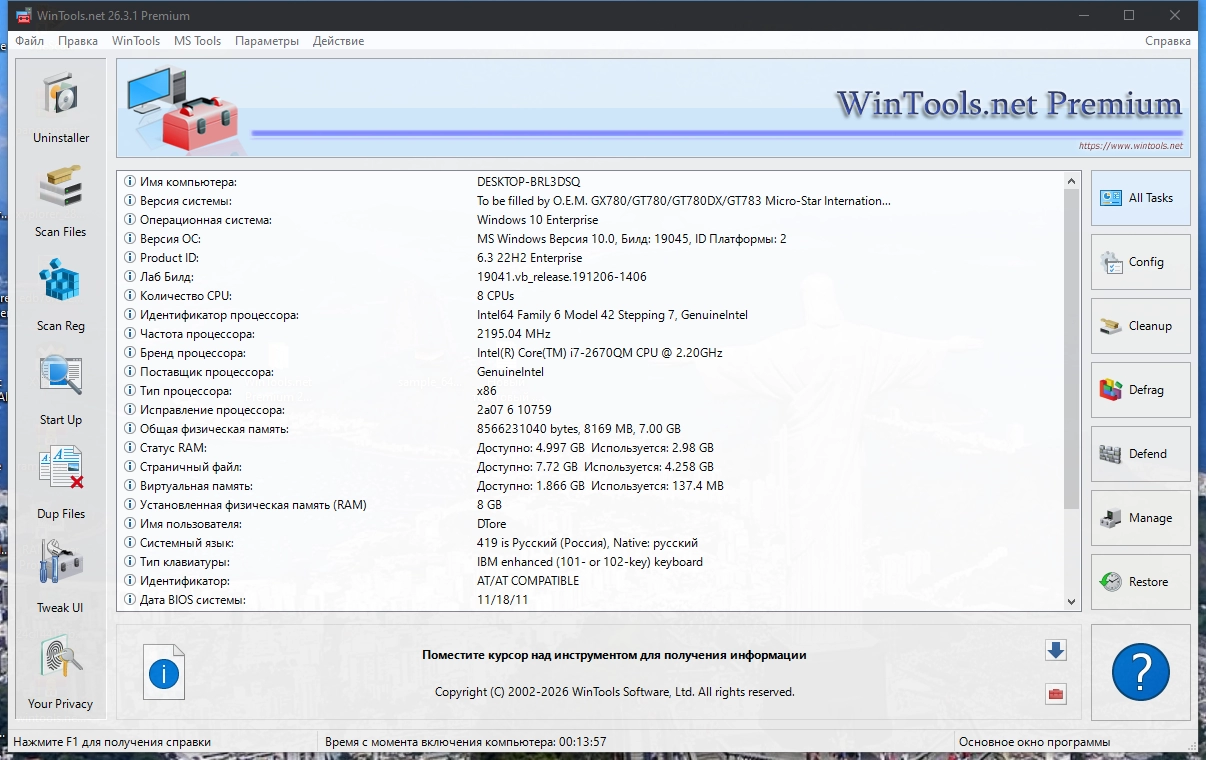Select the All Tasks button
Image resolution: width=1206 pixels, height=760 pixels.
point(1141,198)
